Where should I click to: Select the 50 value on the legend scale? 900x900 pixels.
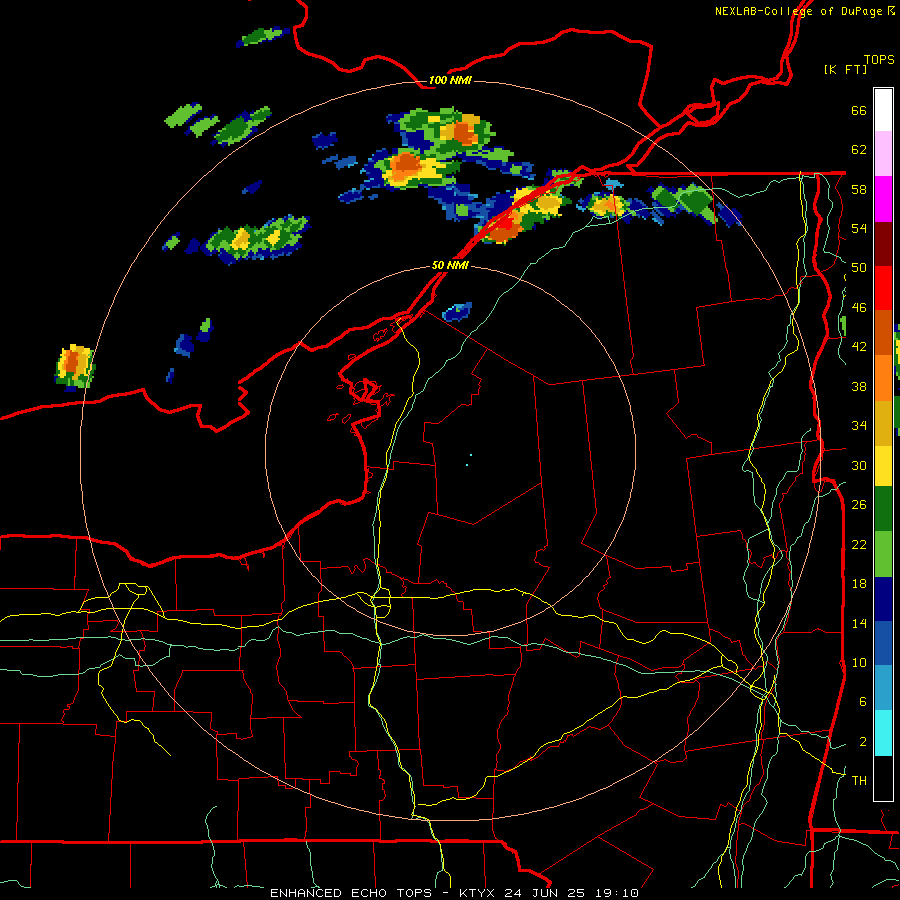859,268
